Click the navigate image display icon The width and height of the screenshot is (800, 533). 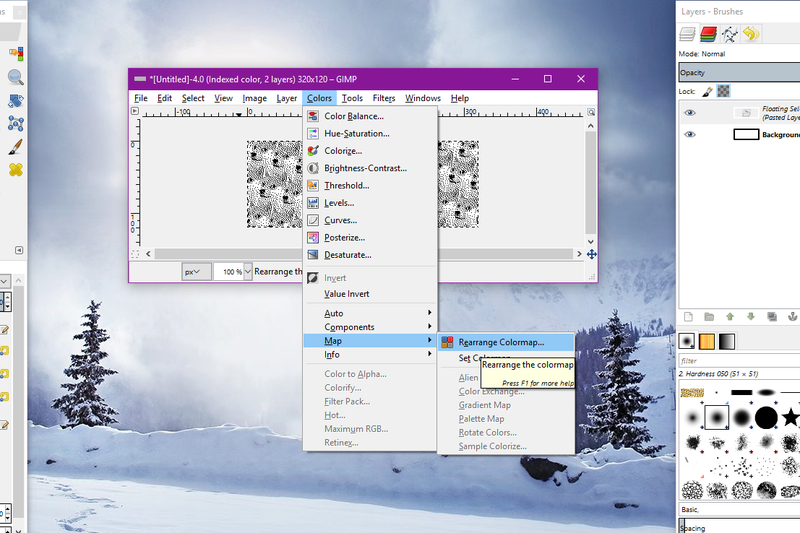point(591,254)
